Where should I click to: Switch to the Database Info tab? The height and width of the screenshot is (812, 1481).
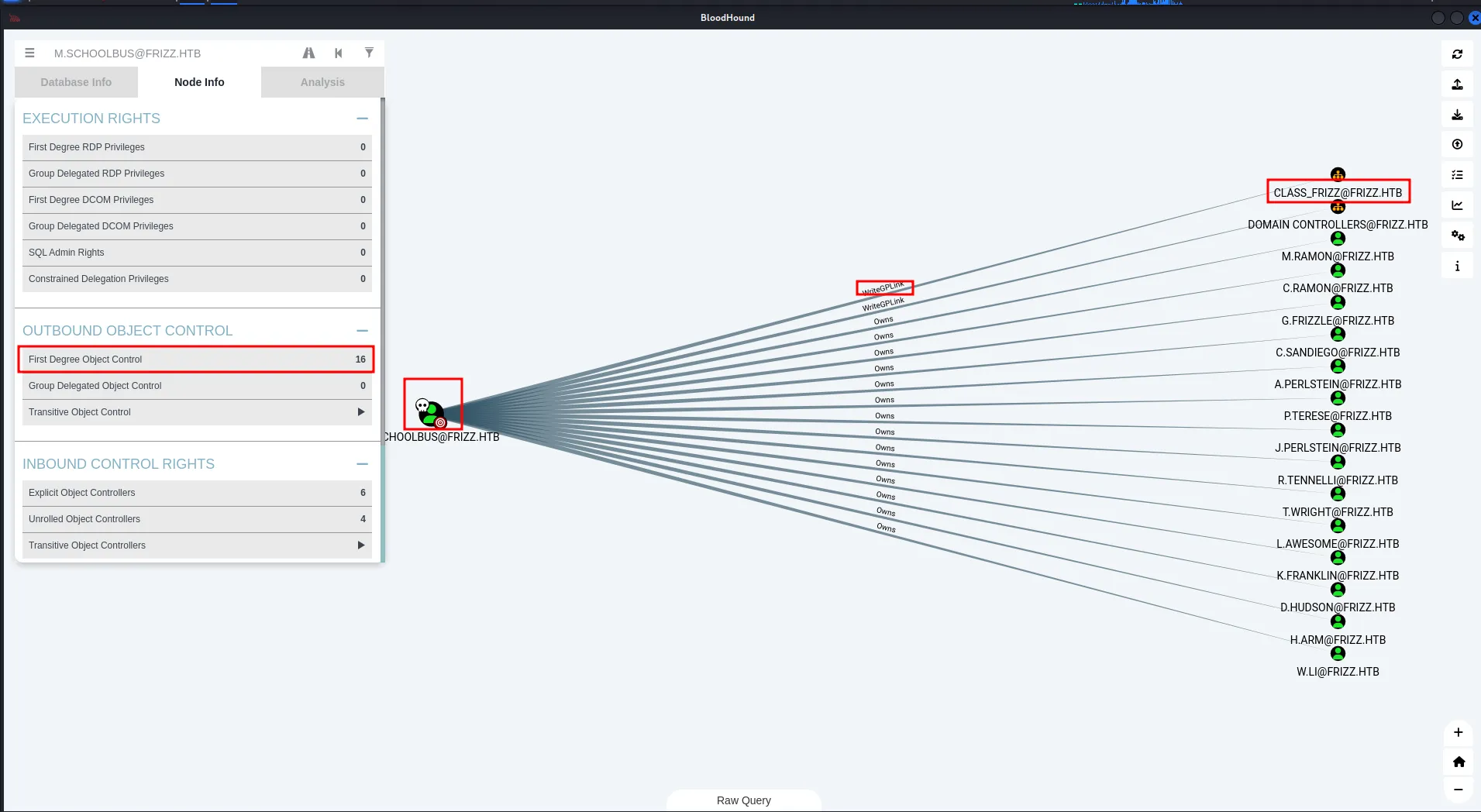(76, 82)
